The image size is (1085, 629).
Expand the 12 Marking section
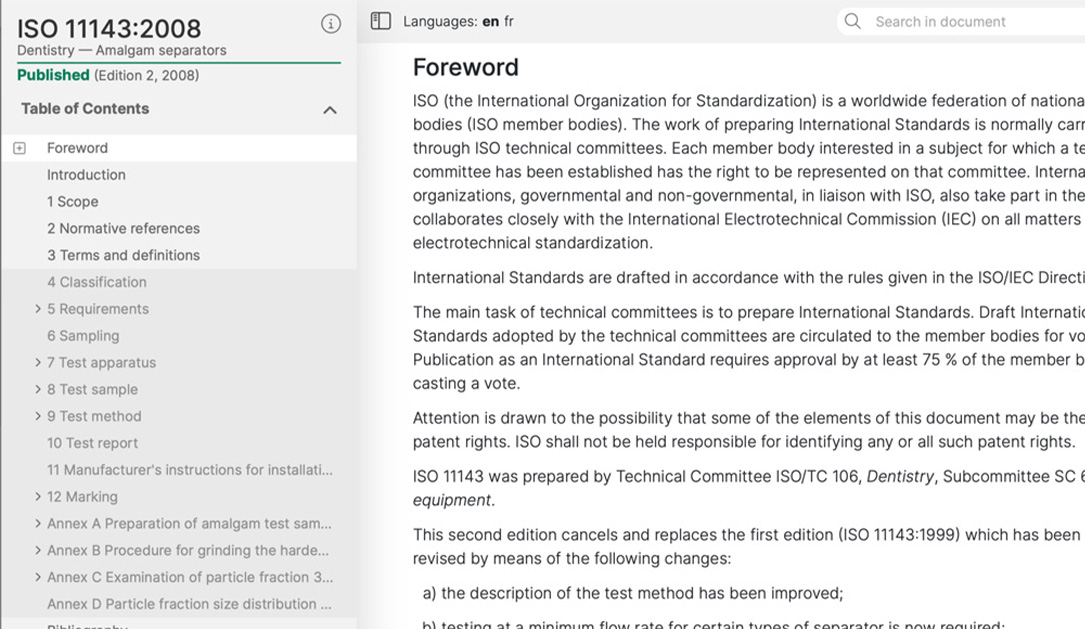[x=37, y=496]
